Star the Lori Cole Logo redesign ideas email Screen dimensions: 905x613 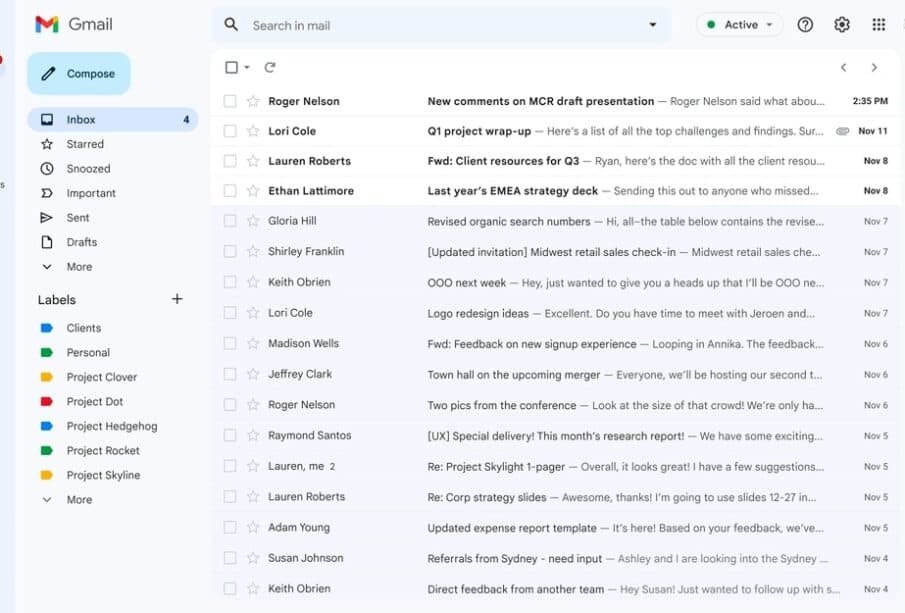[x=253, y=313]
